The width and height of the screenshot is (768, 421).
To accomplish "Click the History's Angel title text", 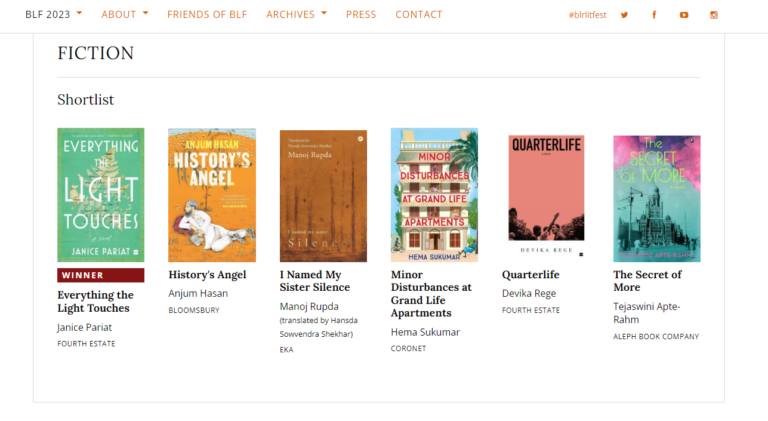I will [x=207, y=275].
